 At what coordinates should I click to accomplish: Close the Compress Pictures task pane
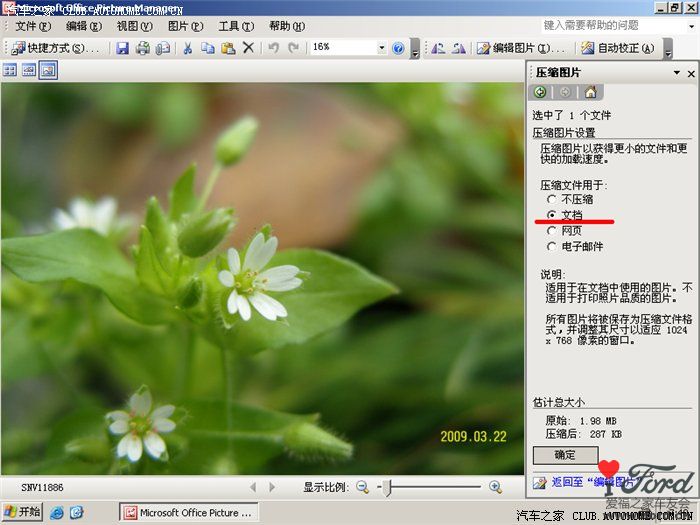(691, 74)
